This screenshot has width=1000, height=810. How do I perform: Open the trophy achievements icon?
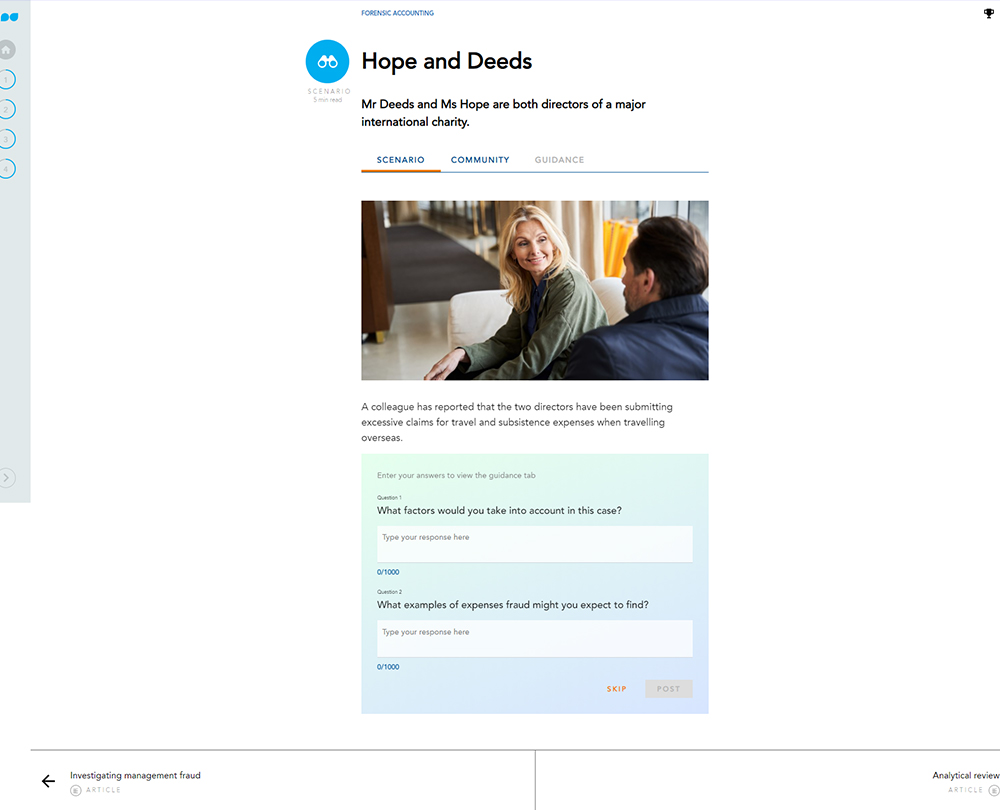[x=989, y=14]
